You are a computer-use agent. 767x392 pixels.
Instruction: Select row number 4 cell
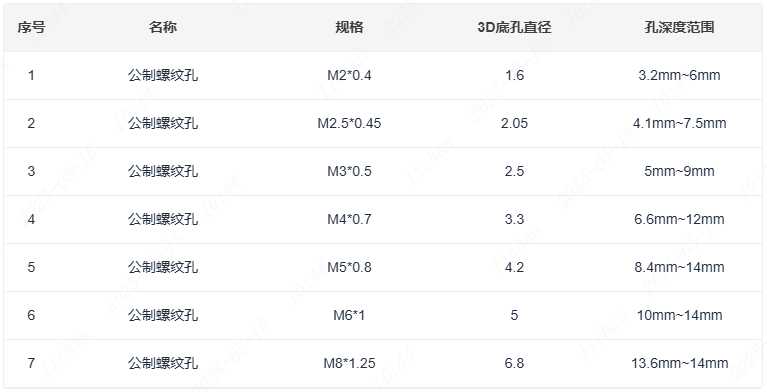tap(31, 219)
